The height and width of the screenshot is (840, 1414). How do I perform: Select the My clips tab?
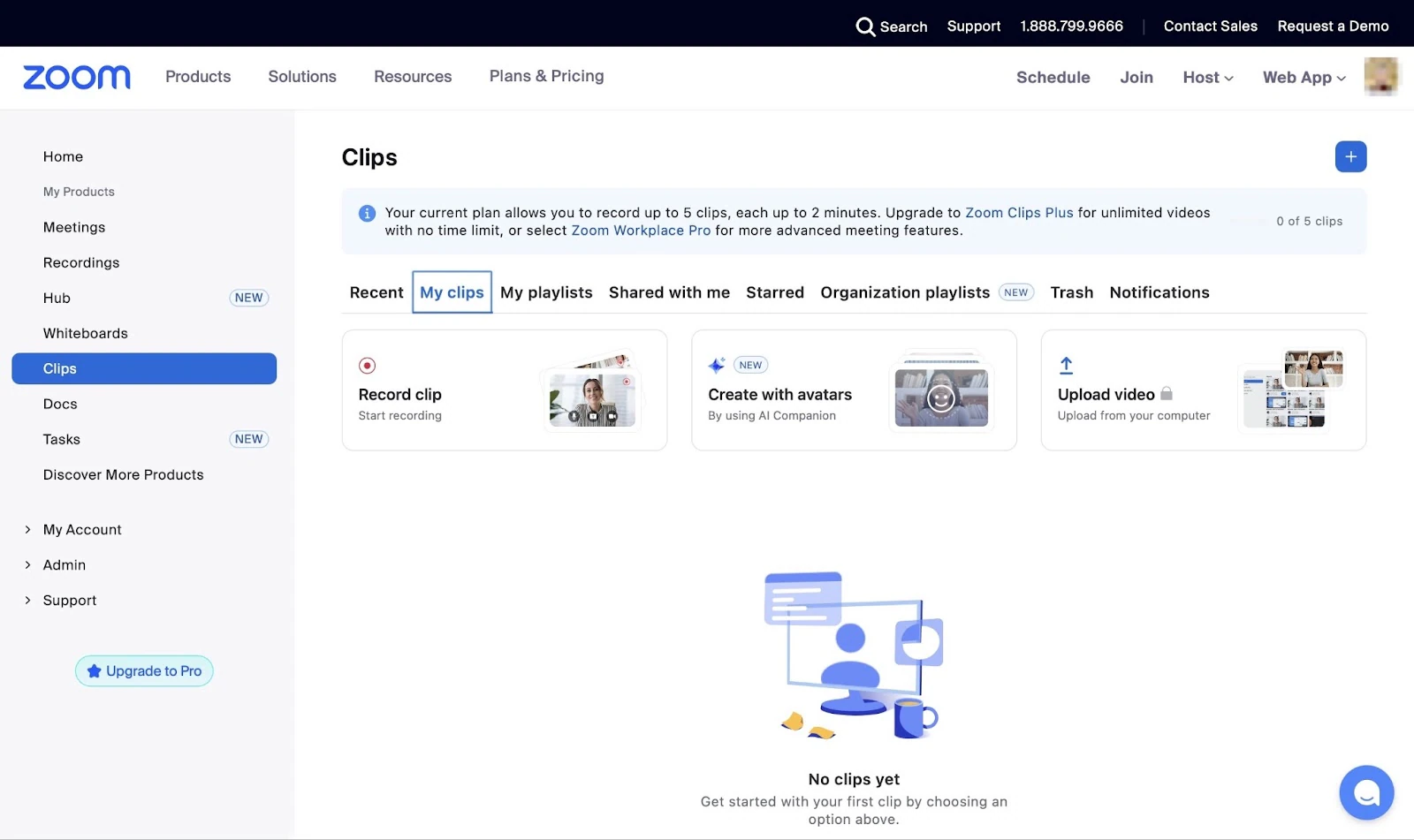click(x=452, y=292)
